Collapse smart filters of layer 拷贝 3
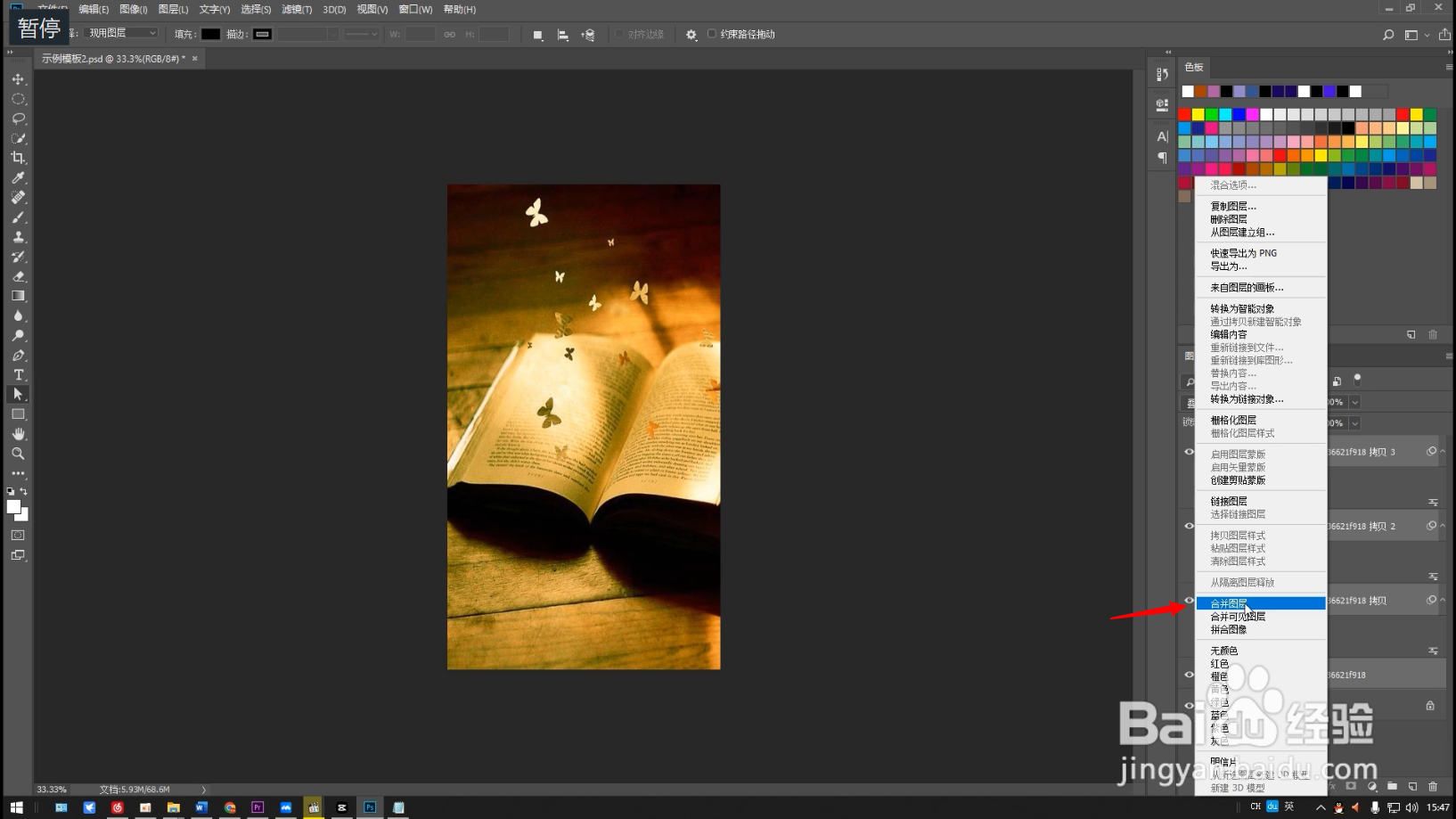The height and width of the screenshot is (819, 1456). point(1443,452)
